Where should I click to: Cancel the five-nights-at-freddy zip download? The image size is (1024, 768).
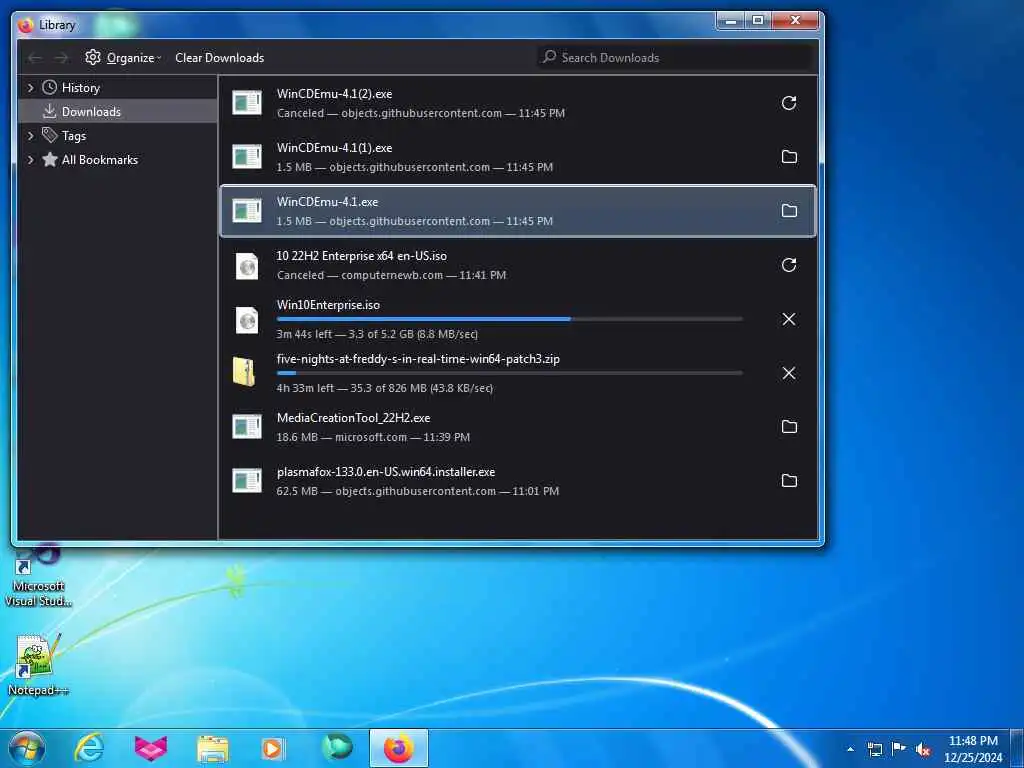(788, 373)
